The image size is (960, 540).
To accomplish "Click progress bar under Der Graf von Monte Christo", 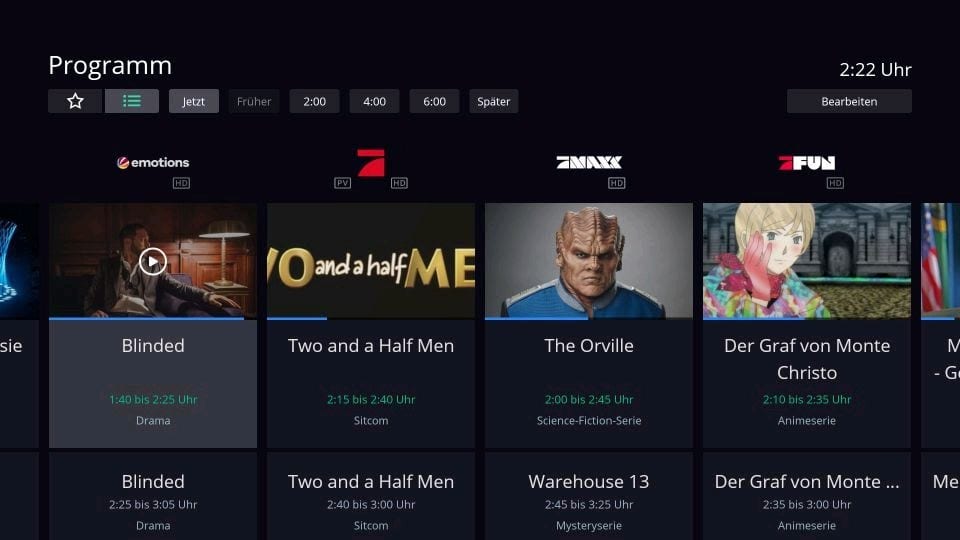I will coord(807,318).
